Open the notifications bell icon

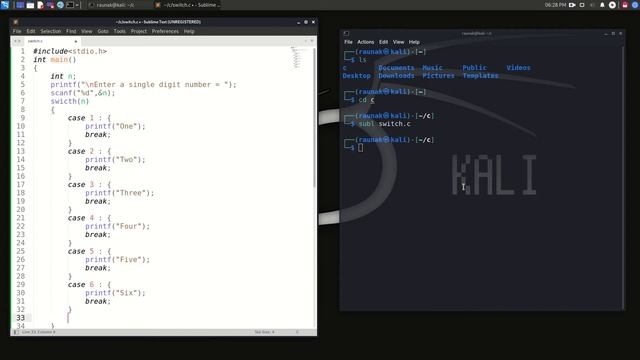tap(602, 5)
